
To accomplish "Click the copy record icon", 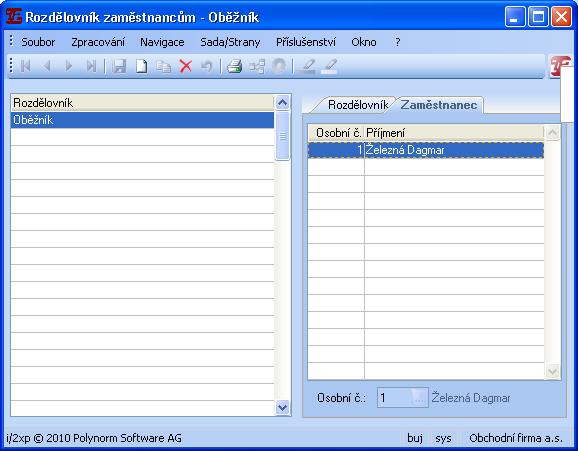I will 164,66.
